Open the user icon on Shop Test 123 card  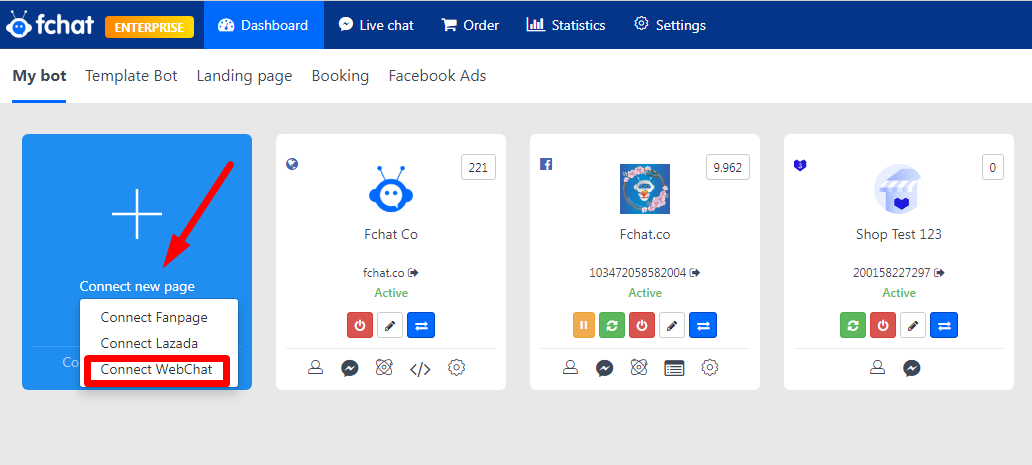point(877,368)
